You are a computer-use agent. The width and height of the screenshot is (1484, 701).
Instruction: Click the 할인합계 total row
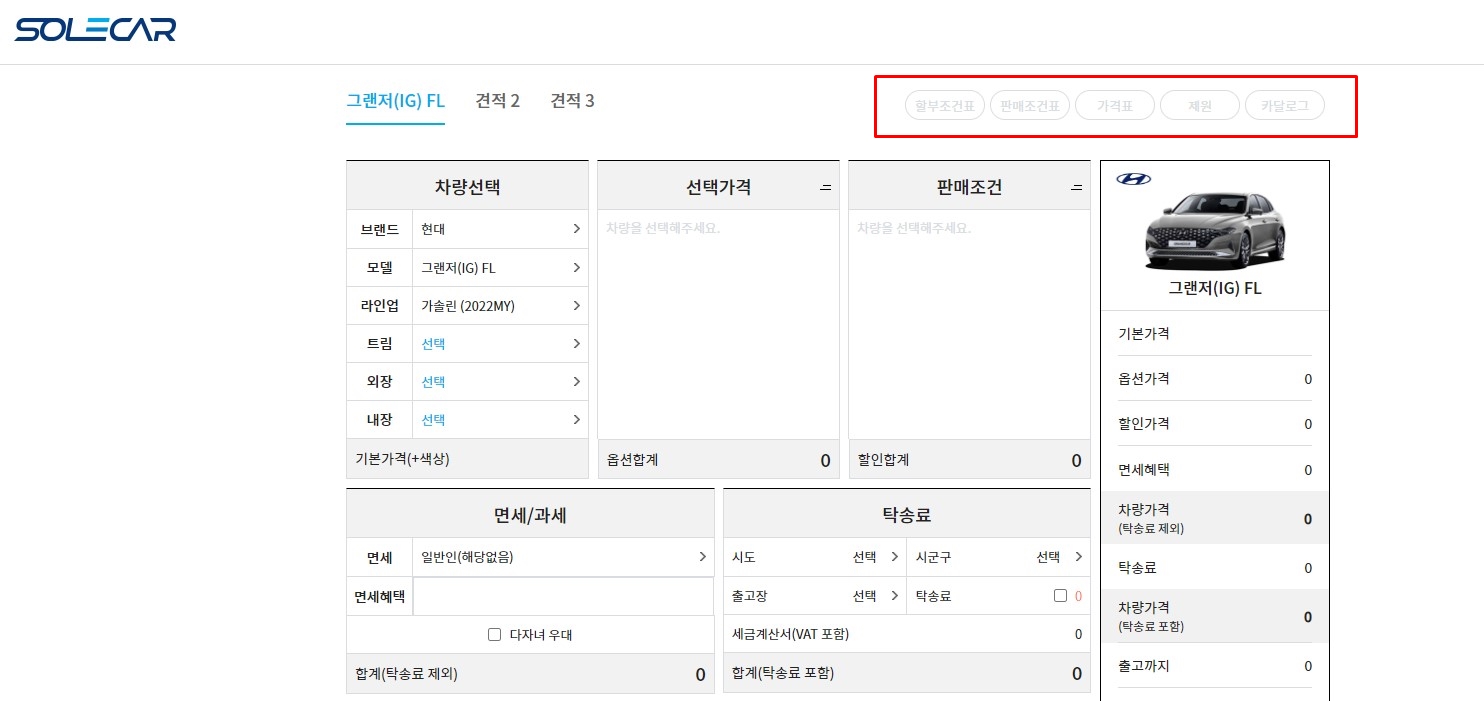pyautogui.click(x=969, y=460)
